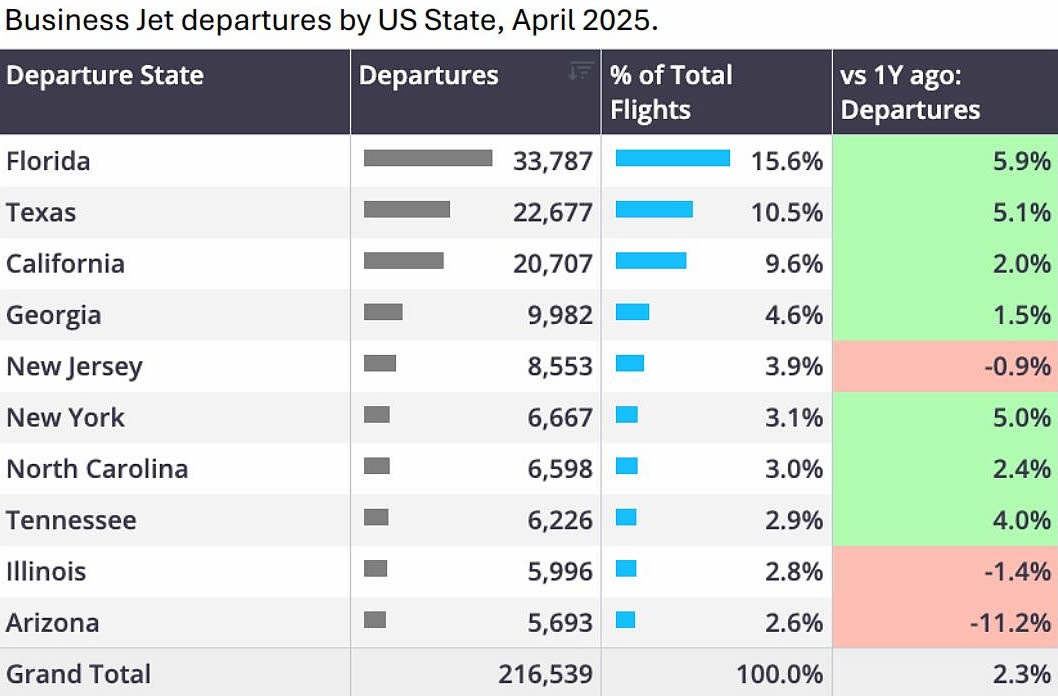Click Texas blue percent-of-total bar

coord(654,209)
